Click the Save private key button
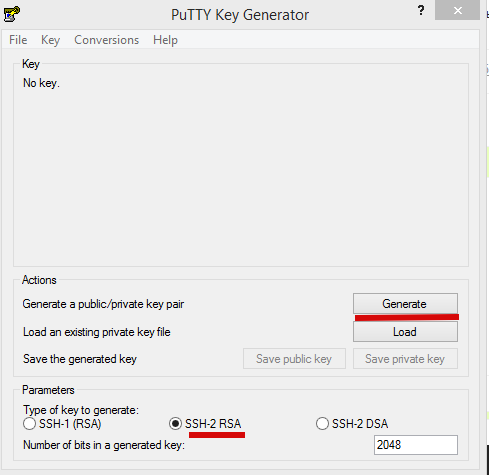This screenshot has height=475, width=489. point(405,359)
